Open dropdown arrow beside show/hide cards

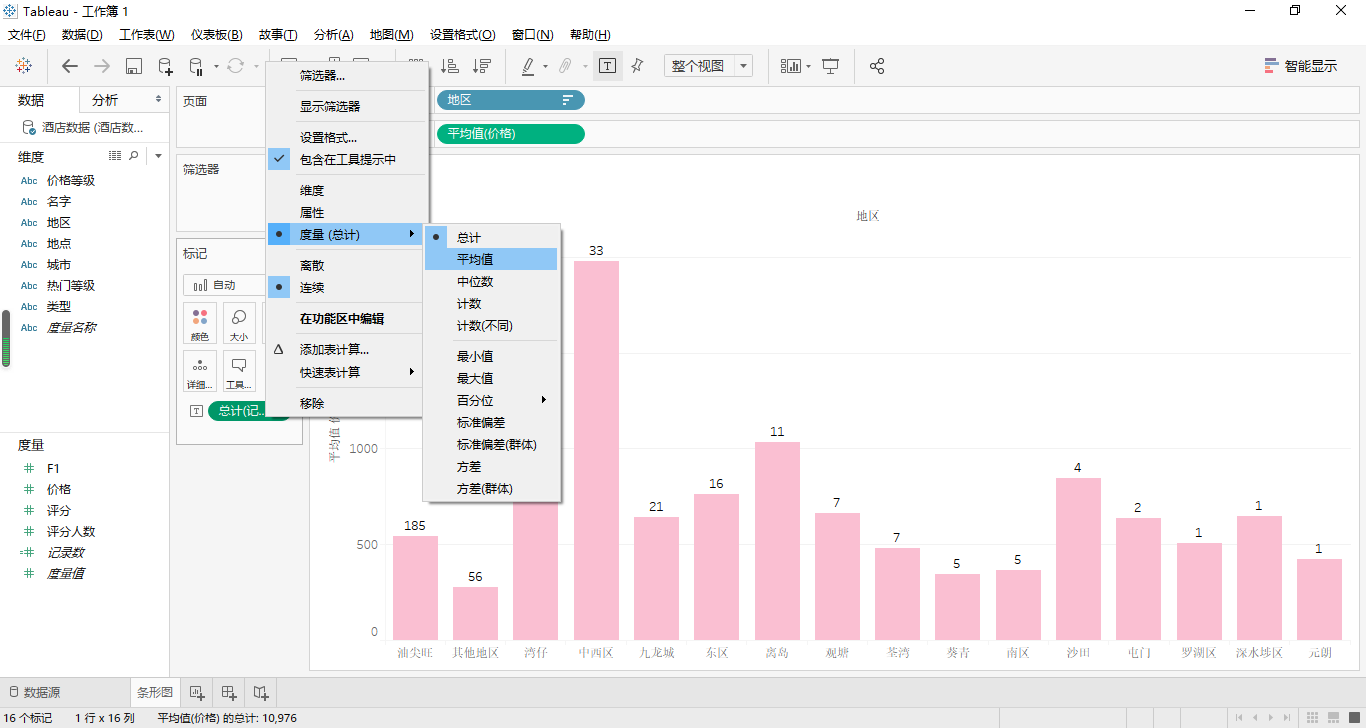tap(808, 67)
